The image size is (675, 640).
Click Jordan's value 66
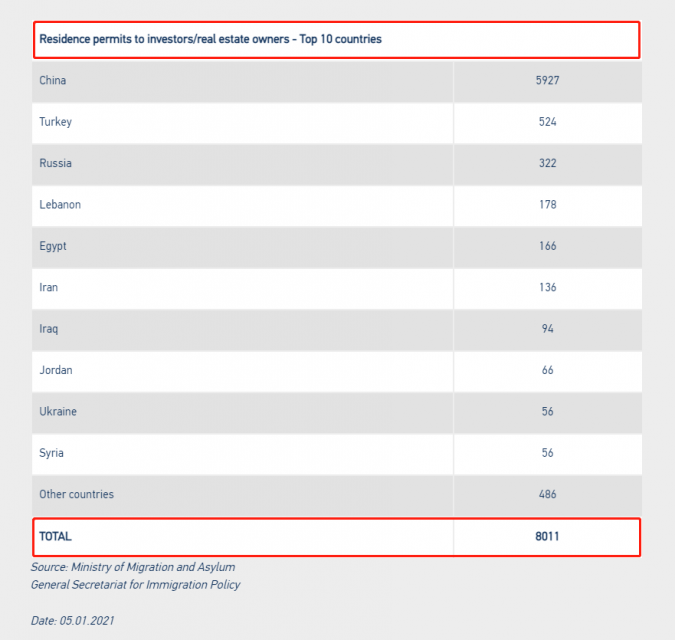pos(547,370)
